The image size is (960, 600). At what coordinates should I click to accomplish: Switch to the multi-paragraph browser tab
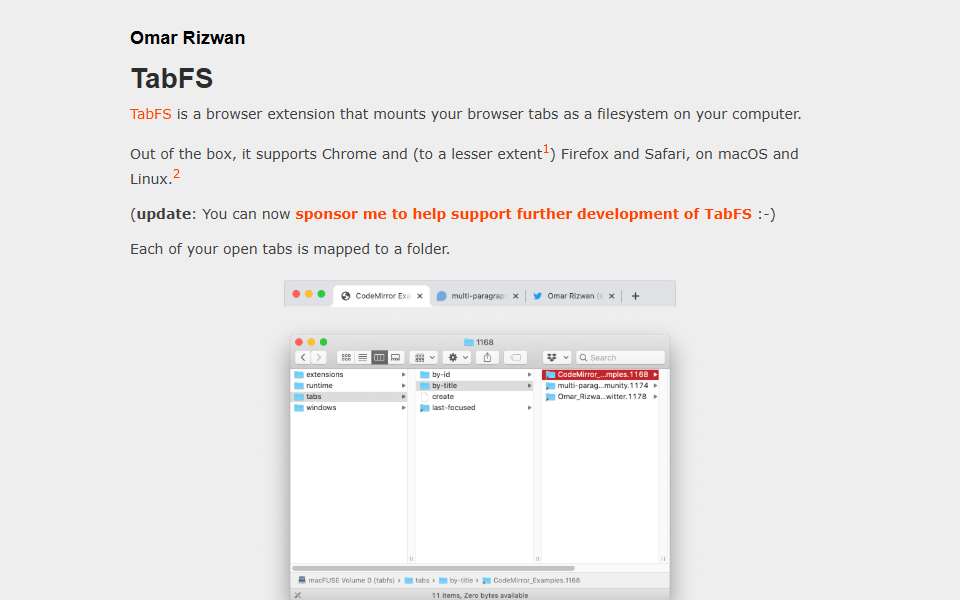(471, 296)
